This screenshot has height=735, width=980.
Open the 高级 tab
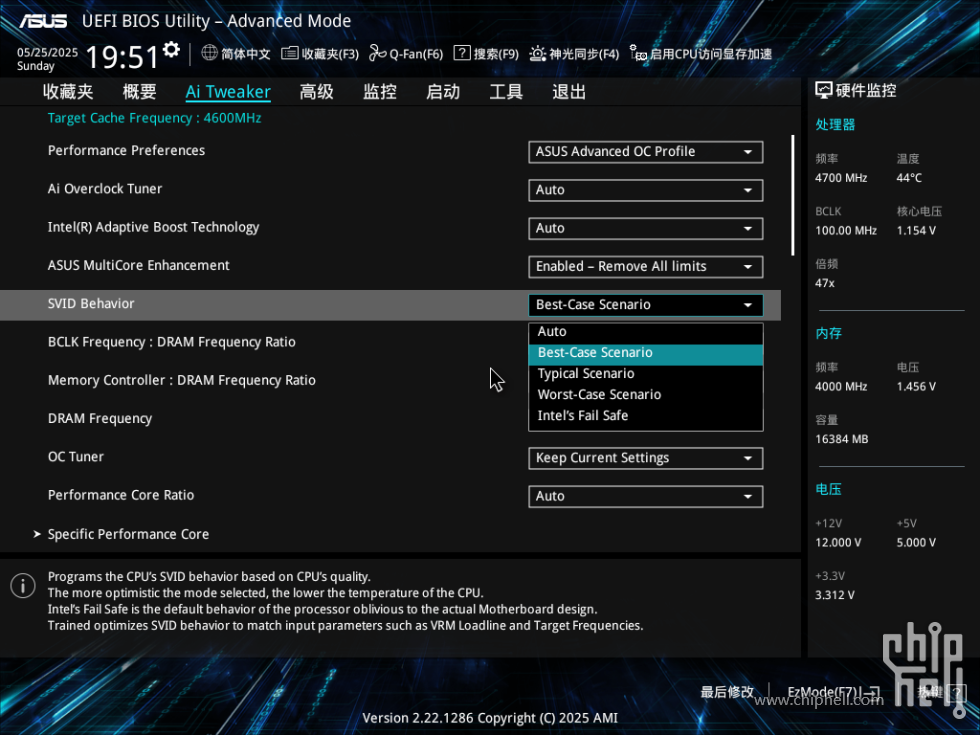[x=316, y=92]
